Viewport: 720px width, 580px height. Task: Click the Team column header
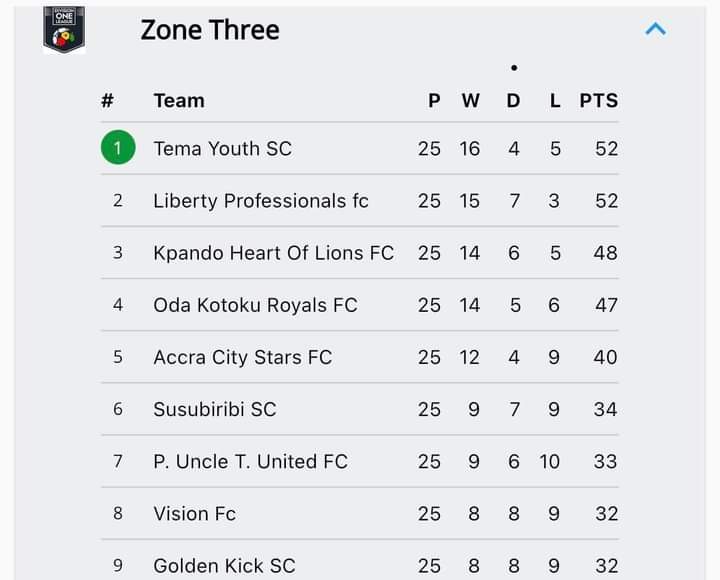179,101
